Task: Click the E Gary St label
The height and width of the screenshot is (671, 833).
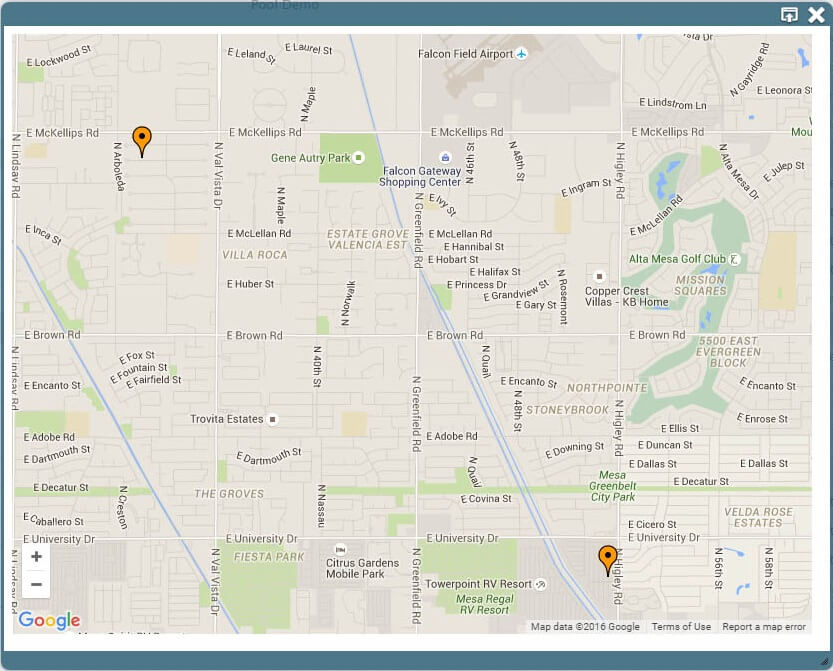Action: (x=536, y=305)
